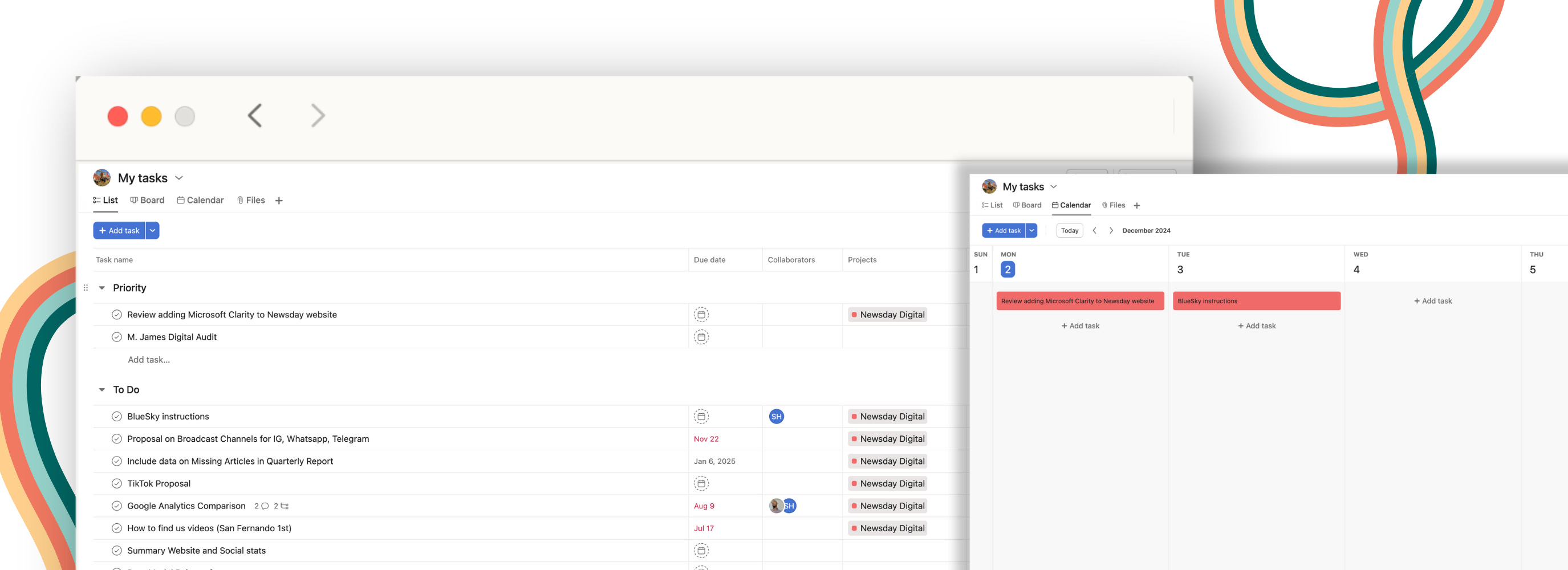
Task: Mark Broadcast Channels proposal complete
Action: [117, 439]
